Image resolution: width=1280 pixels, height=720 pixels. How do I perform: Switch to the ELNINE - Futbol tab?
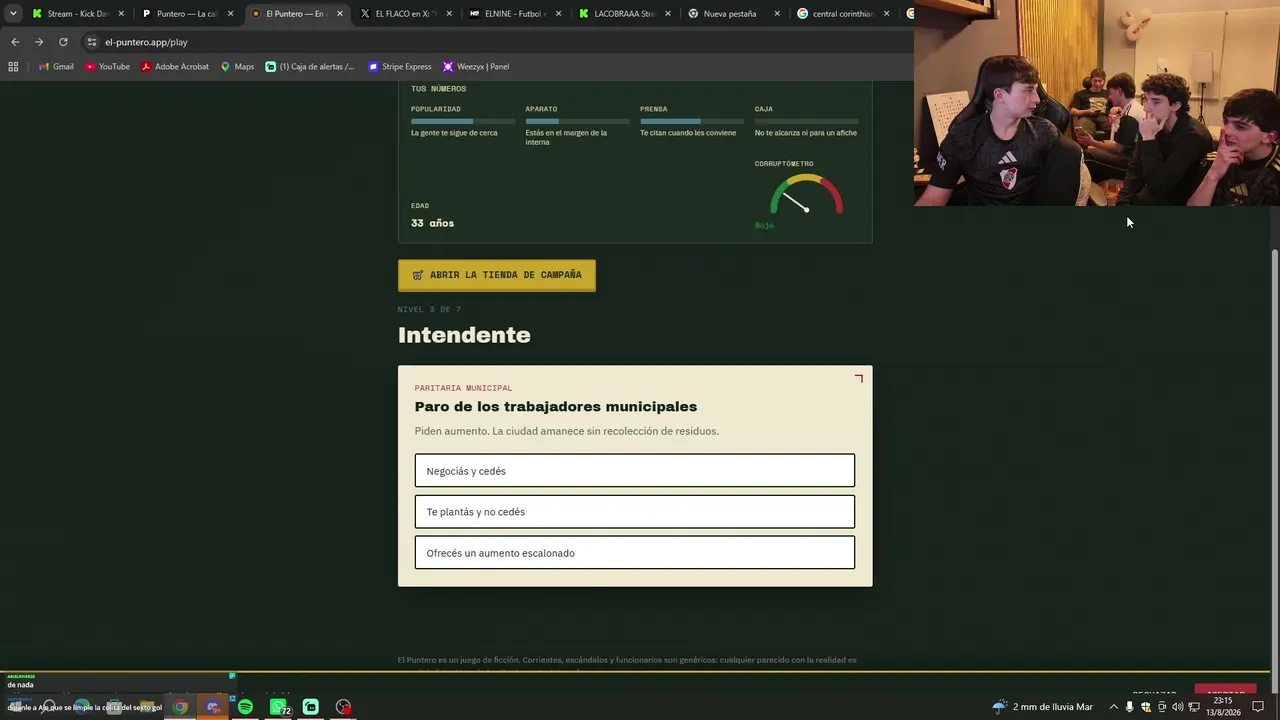[x=514, y=14]
